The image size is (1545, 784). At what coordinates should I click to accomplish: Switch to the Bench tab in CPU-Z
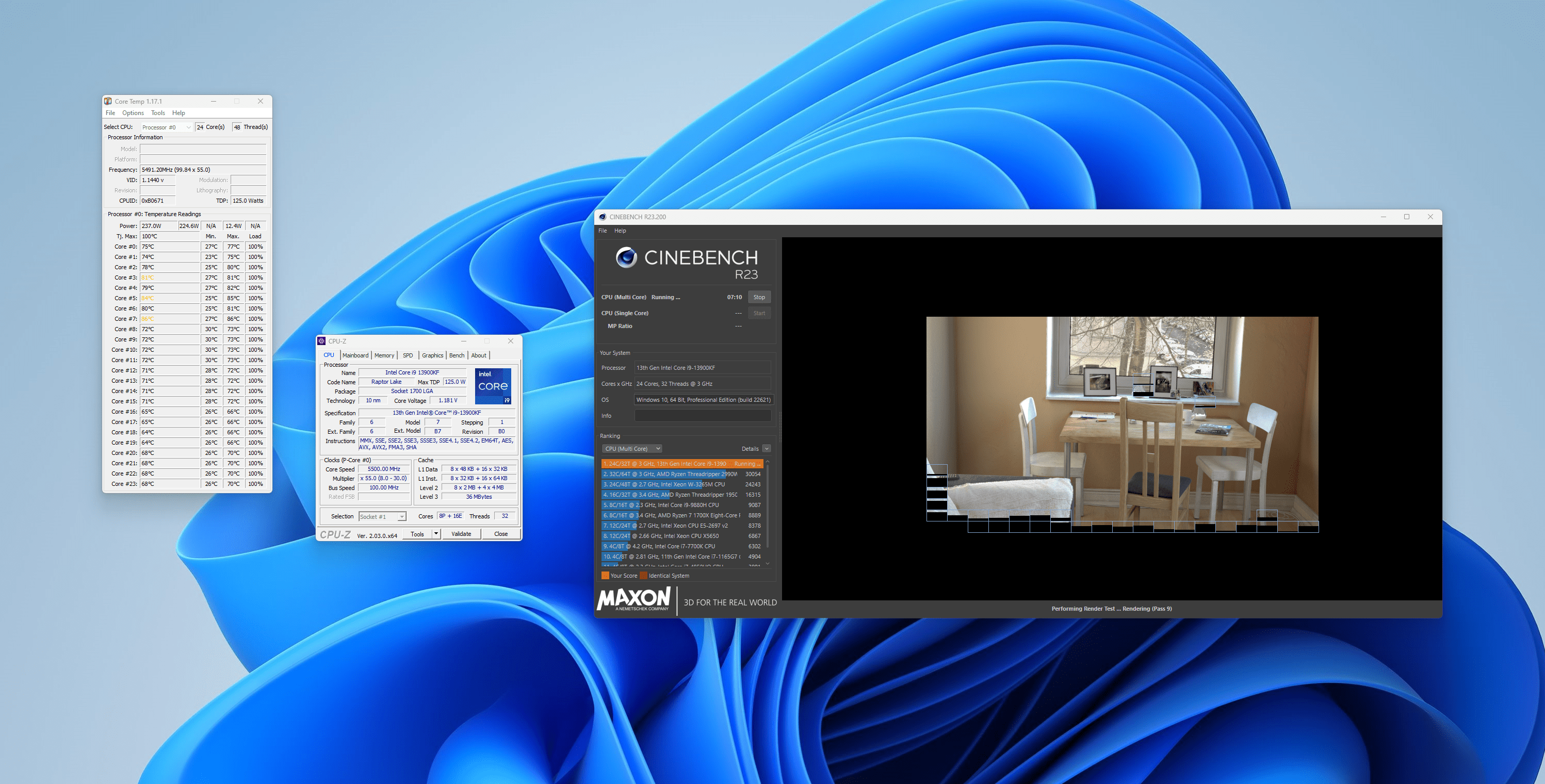(457, 355)
